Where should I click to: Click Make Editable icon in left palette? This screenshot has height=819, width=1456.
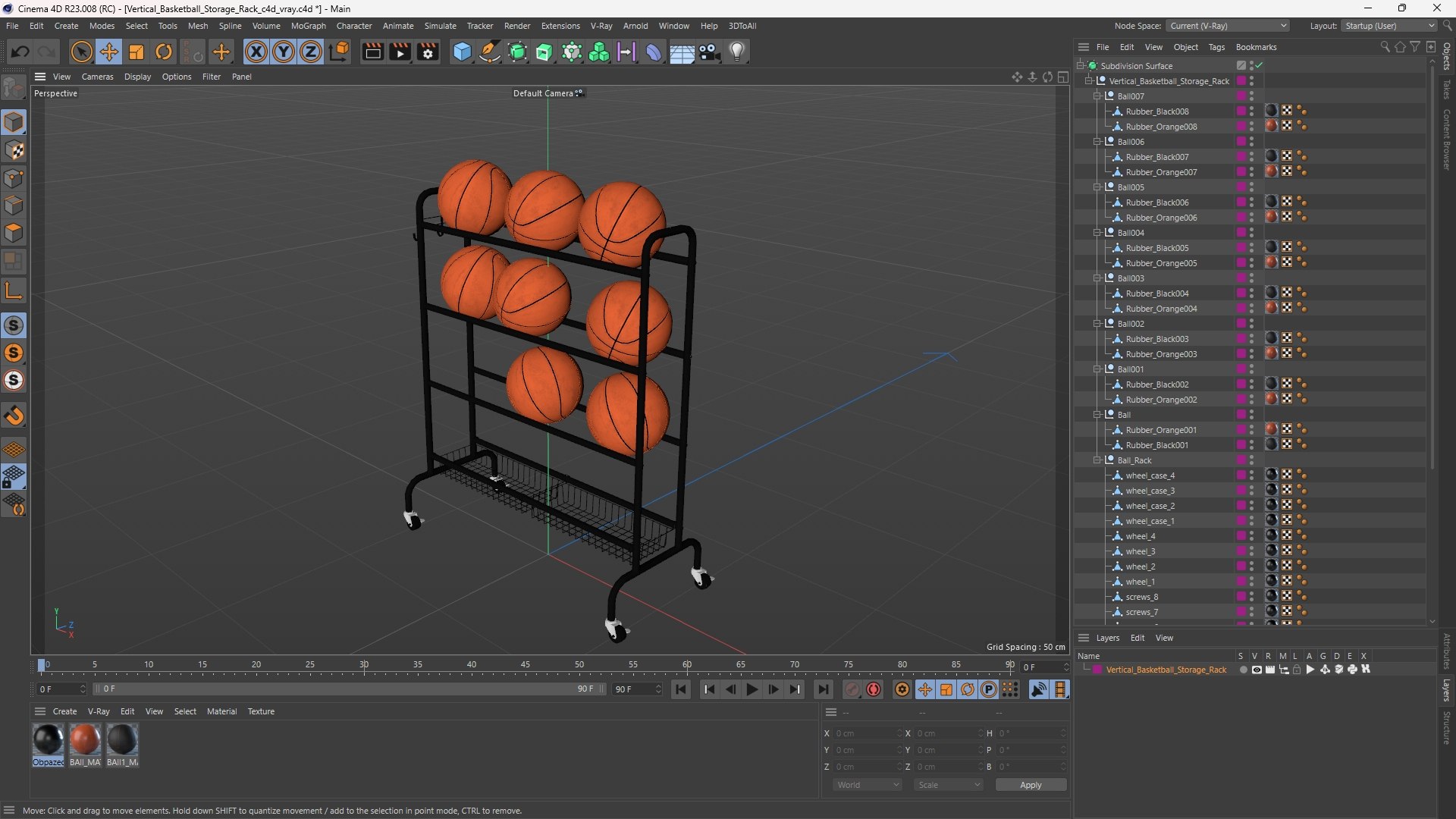click(14, 88)
